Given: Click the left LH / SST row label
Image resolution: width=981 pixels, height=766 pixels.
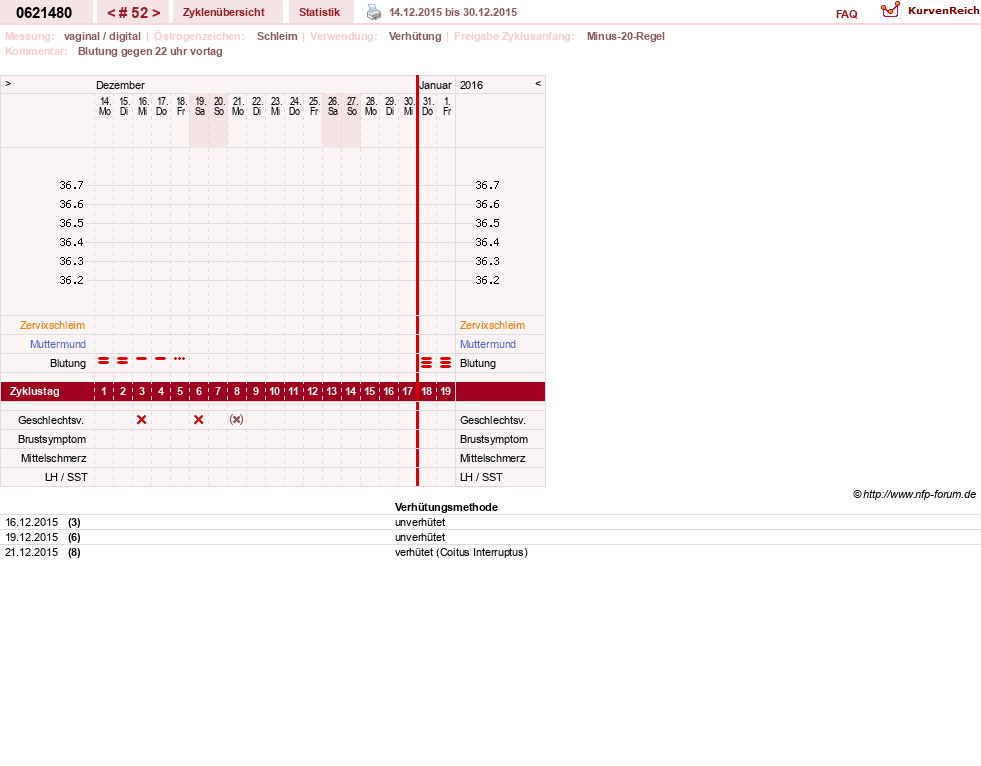Looking at the screenshot, I should 66,477.
